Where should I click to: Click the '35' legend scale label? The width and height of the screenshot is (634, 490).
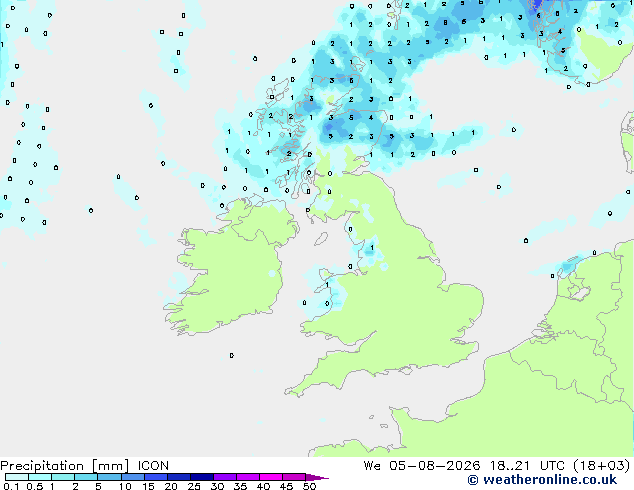pos(240,486)
